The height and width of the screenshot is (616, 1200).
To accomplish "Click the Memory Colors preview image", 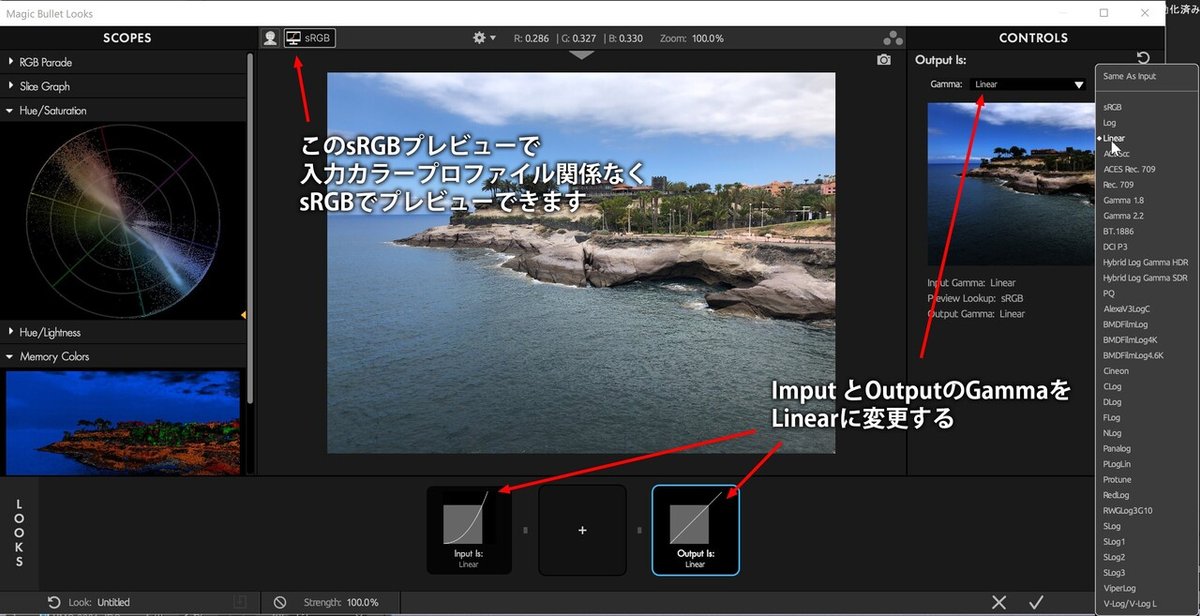I will 123,423.
